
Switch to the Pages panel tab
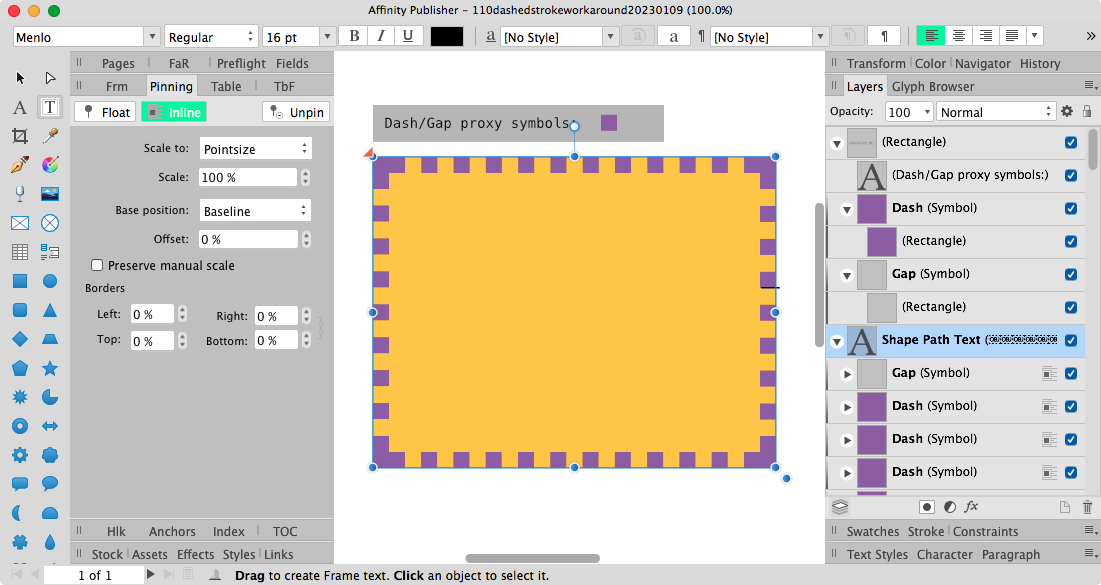117,62
